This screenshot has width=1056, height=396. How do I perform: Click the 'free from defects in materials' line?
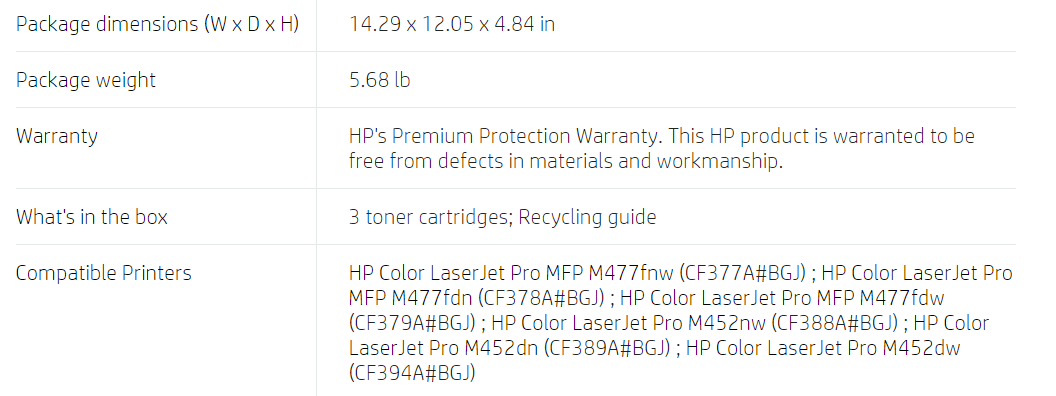pyautogui.click(x=566, y=161)
